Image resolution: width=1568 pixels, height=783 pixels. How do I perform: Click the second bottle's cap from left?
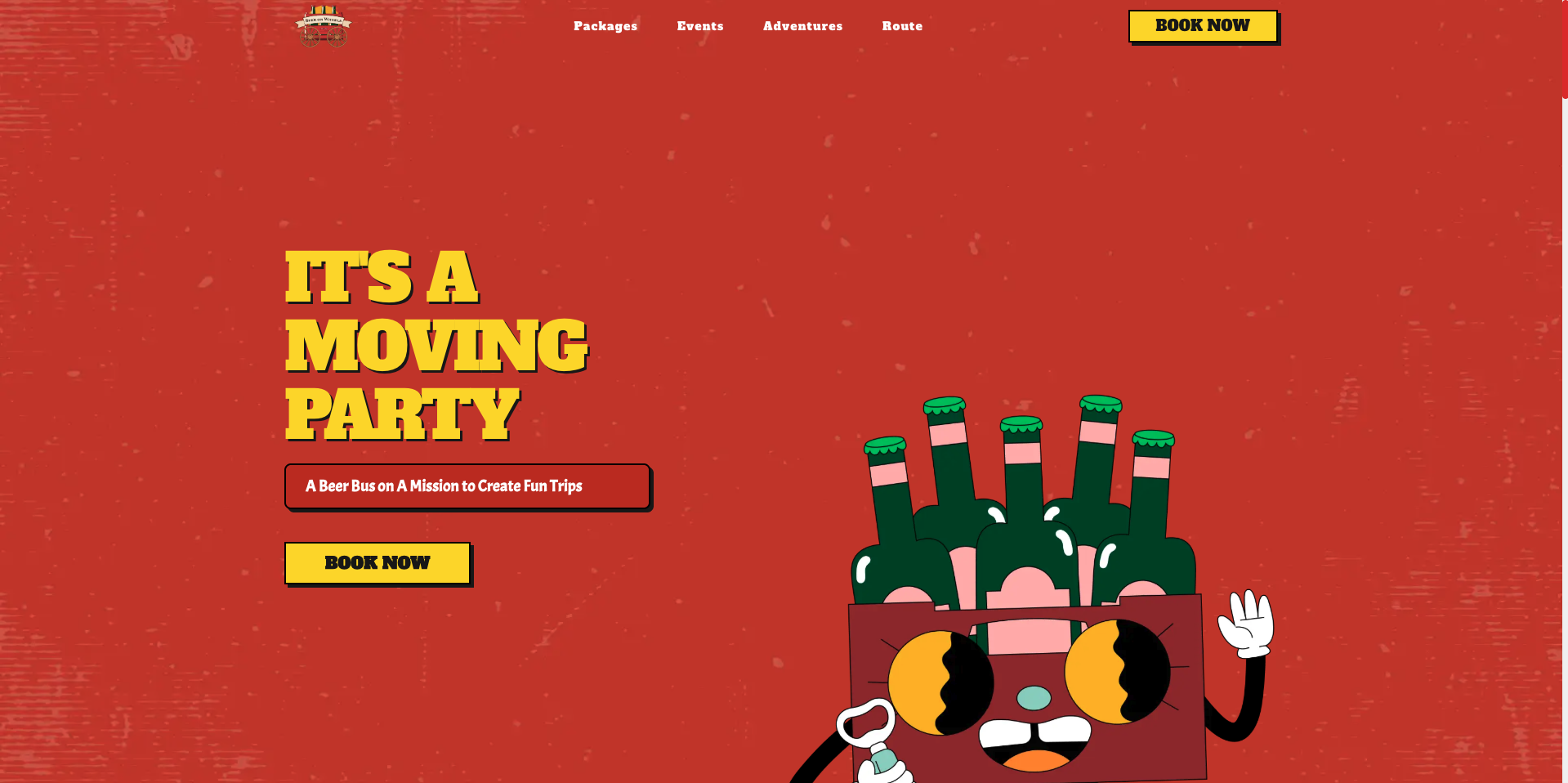click(945, 405)
